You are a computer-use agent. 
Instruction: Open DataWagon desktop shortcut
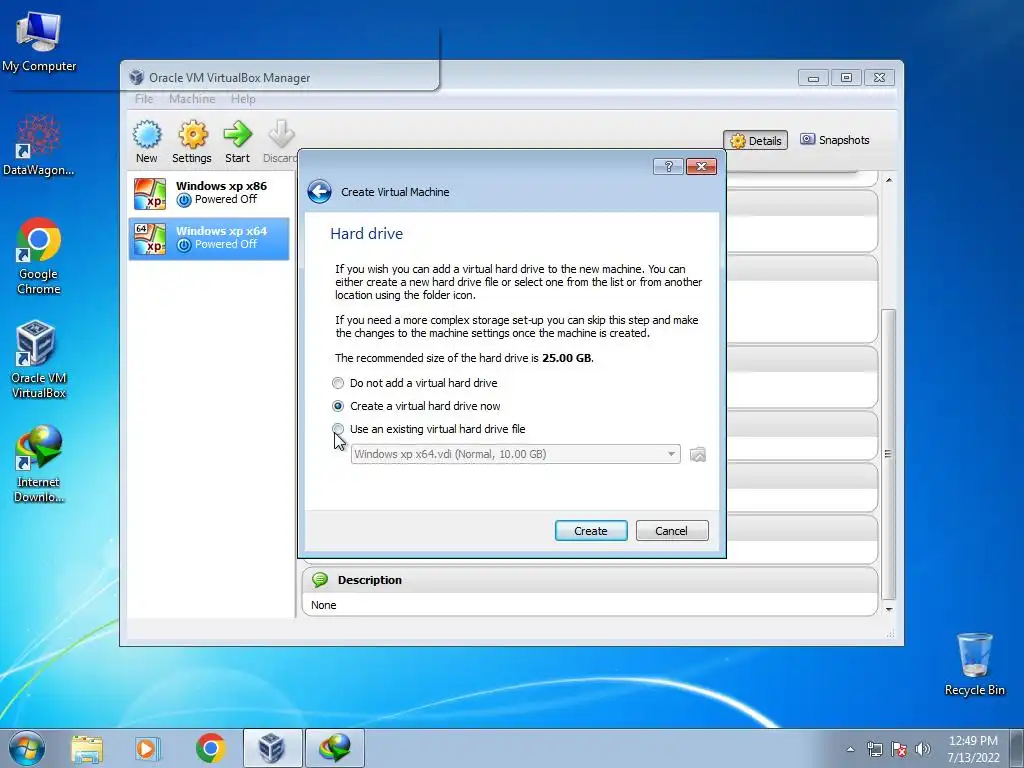pos(39,145)
